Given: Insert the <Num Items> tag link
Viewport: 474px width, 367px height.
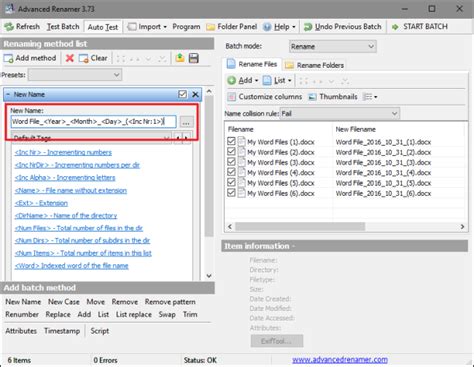Looking at the screenshot, I should click(x=83, y=253).
